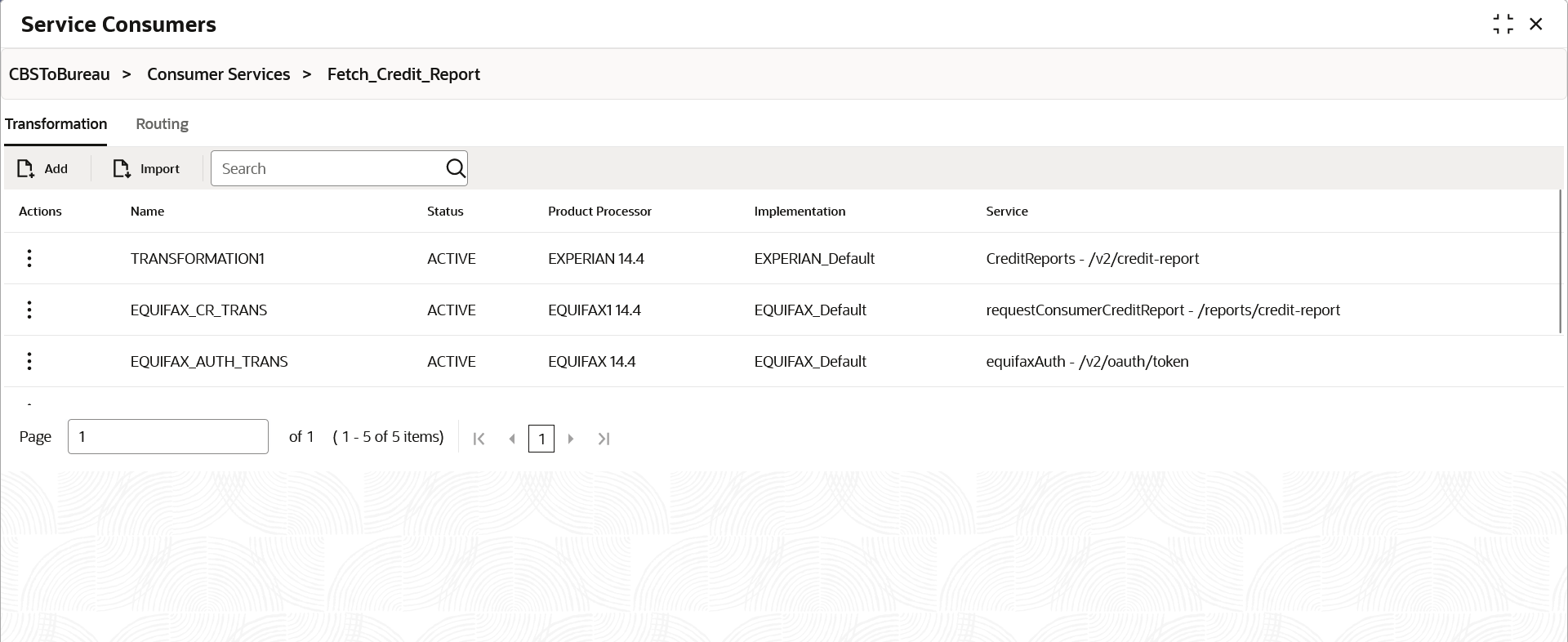
Task: Click EQUIFAX_Default in EQUIFAX_CR_TRANS row
Action: click(810, 310)
